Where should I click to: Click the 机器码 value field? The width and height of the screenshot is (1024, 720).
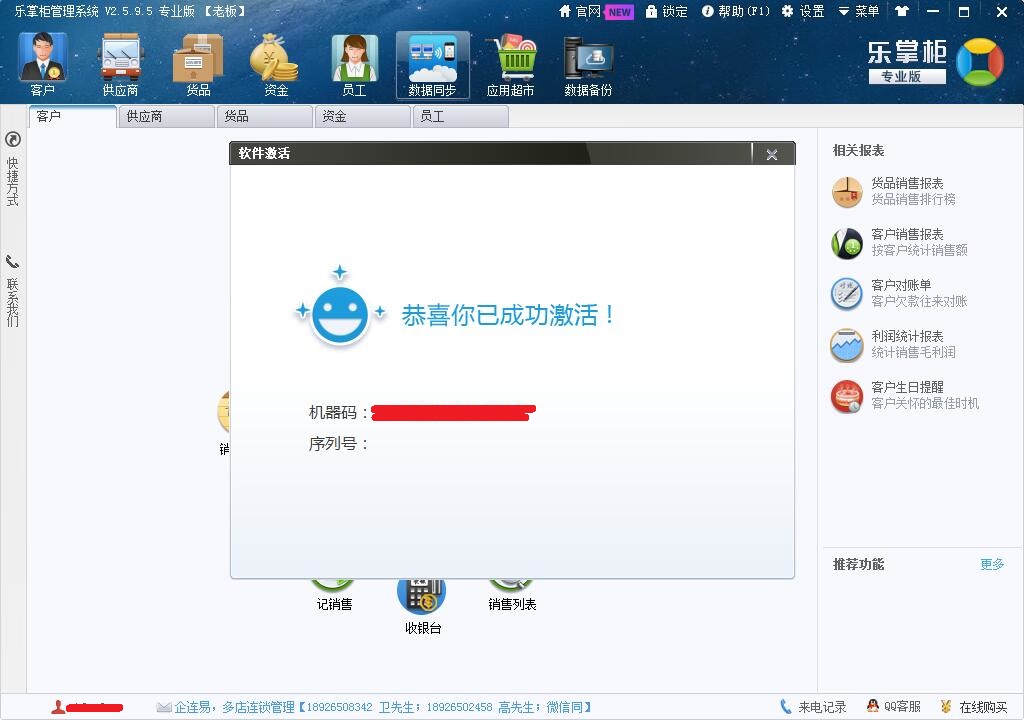pyautogui.click(x=453, y=413)
